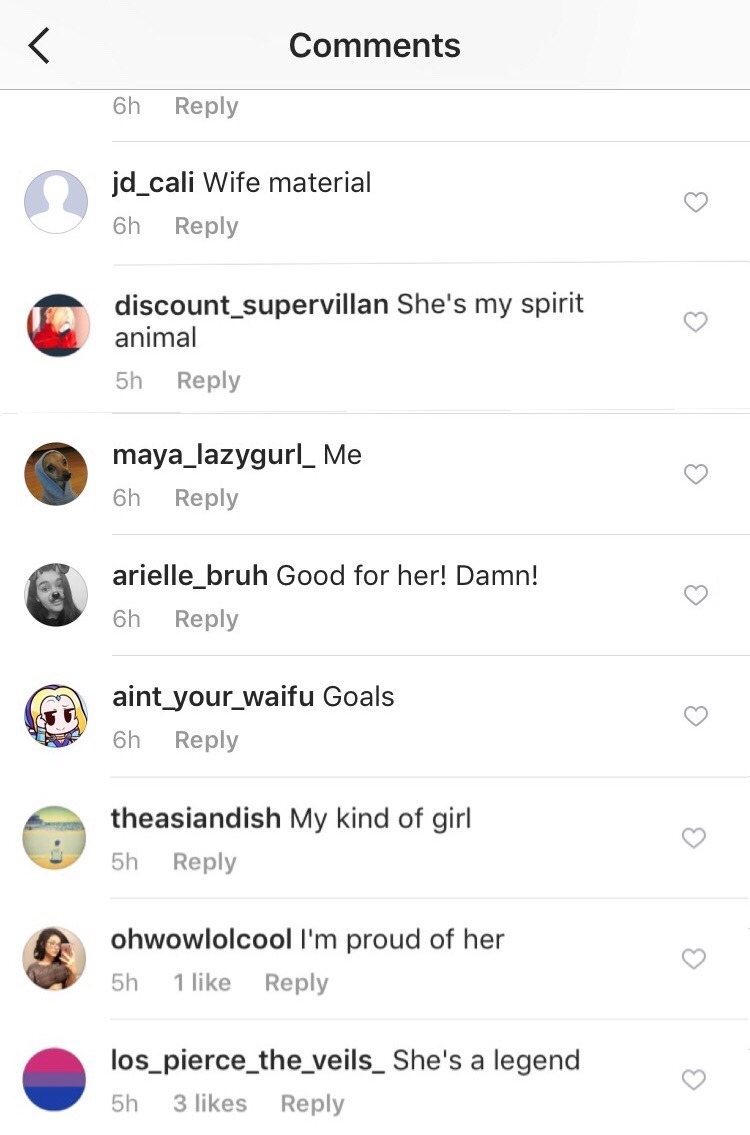This screenshot has height=1135, width=750.
Task: Tap heart on discount_supervillan's comment
Action: coord(696,321)
